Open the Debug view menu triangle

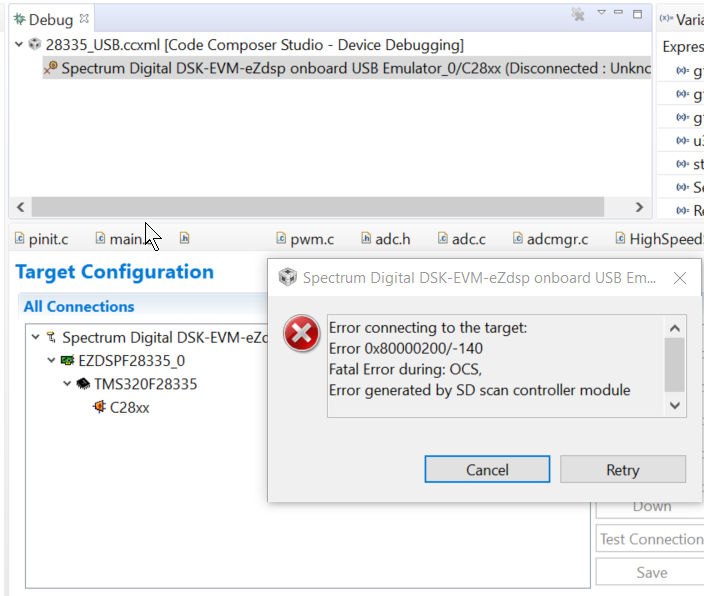[601, 13]
